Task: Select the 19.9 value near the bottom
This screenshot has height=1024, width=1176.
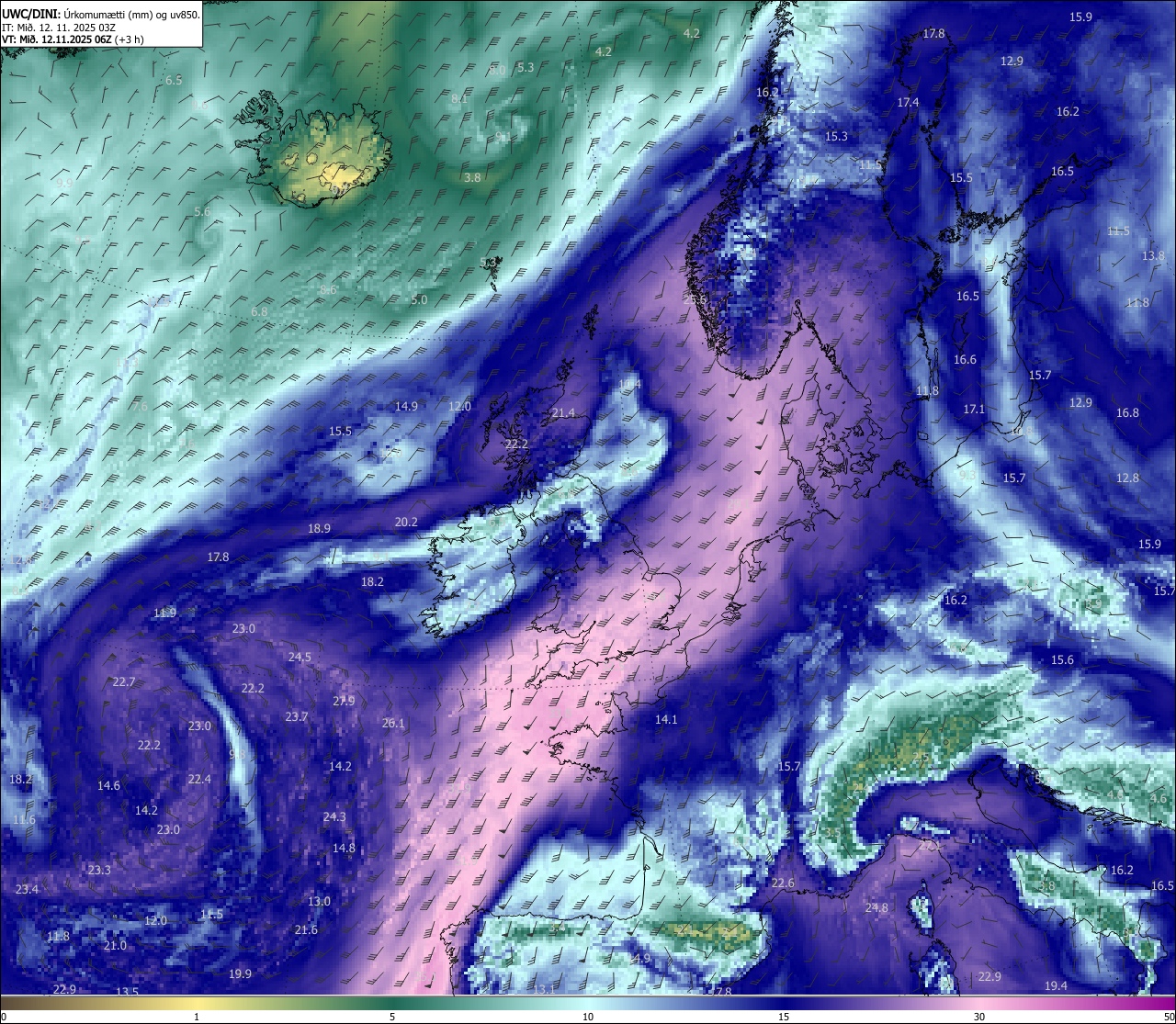Action: [240, 973]
